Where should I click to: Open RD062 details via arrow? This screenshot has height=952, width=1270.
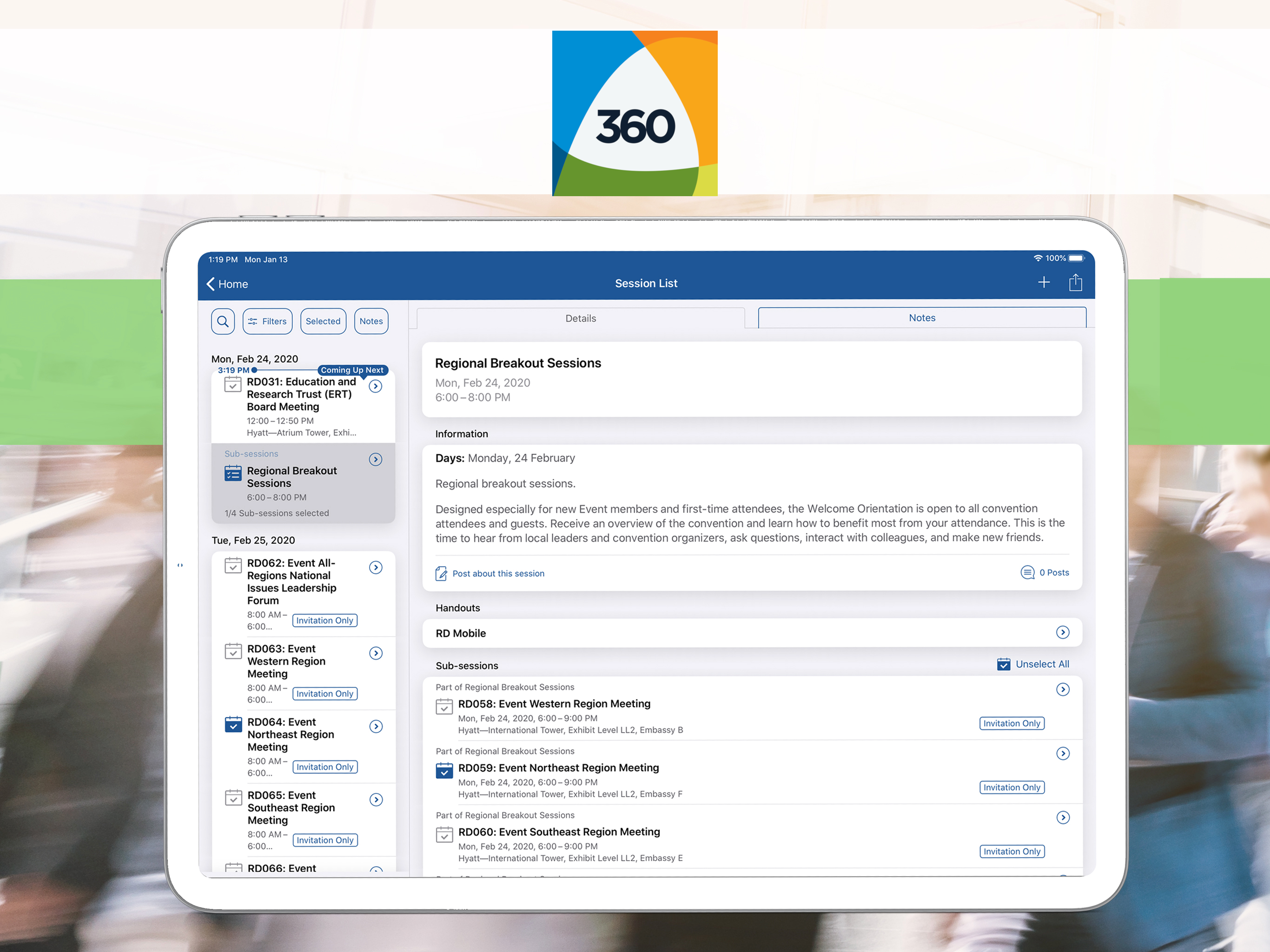click(x=376, y=567)
